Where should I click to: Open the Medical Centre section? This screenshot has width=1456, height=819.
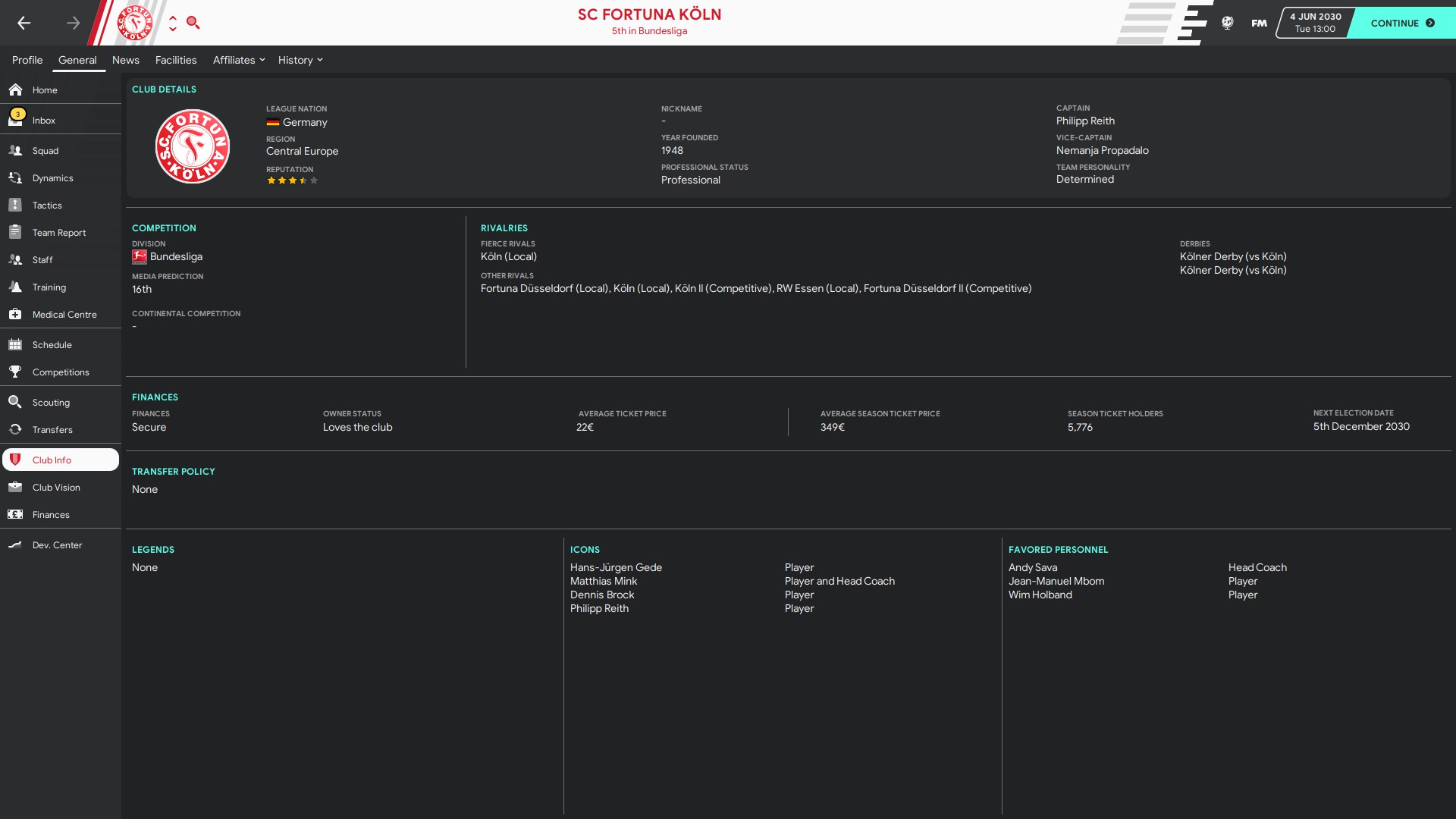coord(64,315)
